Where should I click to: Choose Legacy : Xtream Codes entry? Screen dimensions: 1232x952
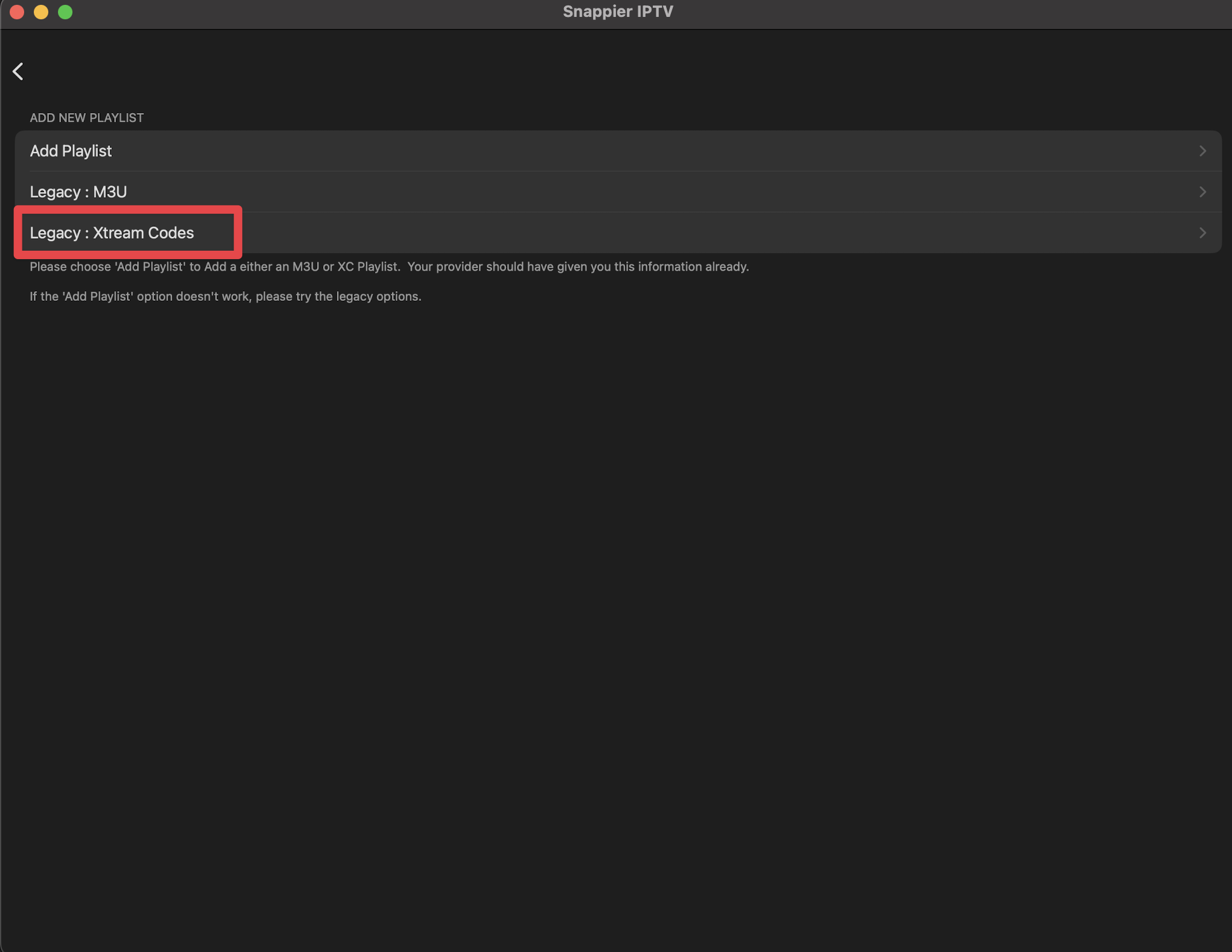click(x=423, y=233)
